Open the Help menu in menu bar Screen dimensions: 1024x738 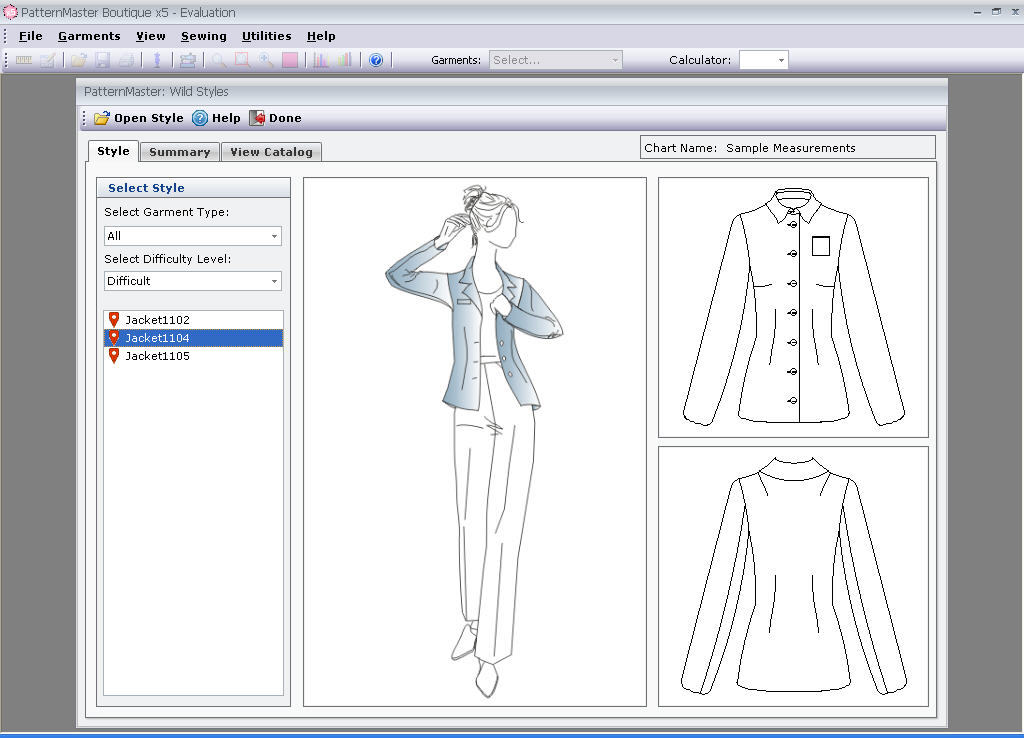coord(321,36)
